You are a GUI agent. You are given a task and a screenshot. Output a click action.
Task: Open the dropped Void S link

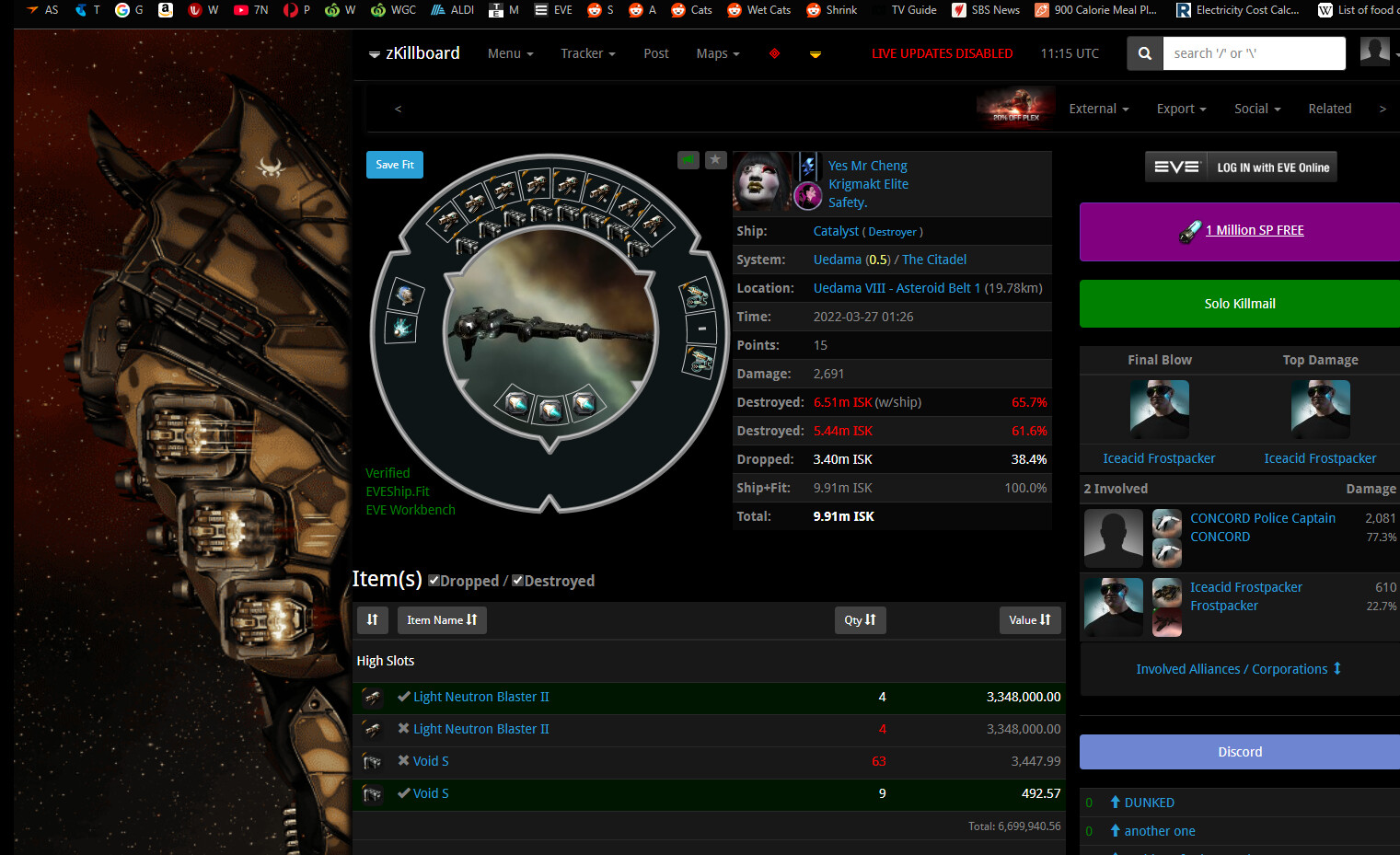click(x=431, y=793)
